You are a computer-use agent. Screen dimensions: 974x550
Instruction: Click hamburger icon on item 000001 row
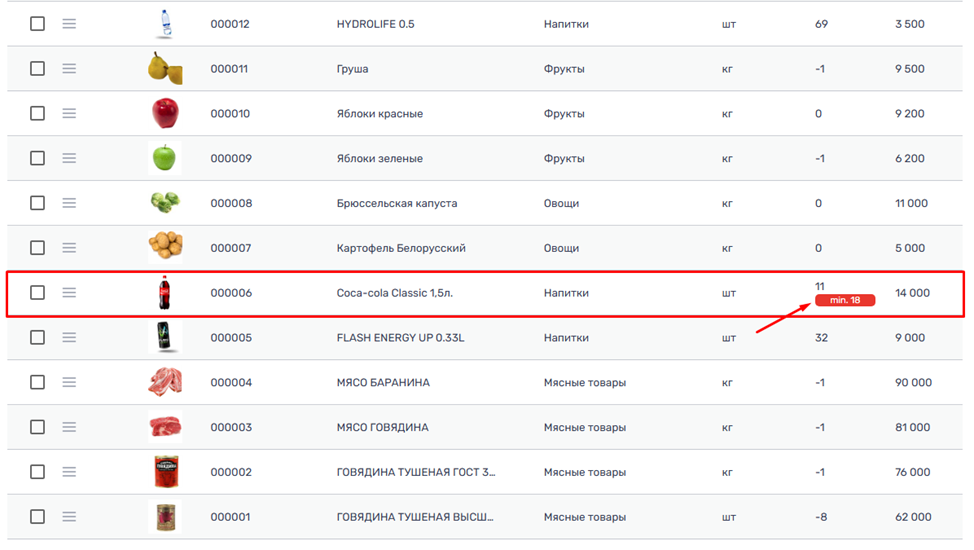(x=69, y=517)
